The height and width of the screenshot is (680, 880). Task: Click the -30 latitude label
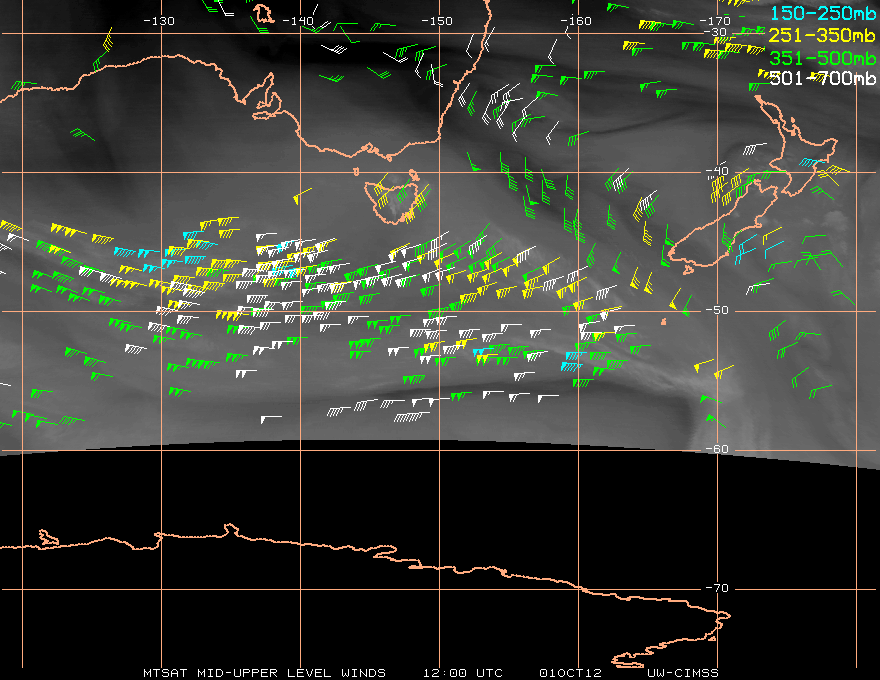point(716,32)
